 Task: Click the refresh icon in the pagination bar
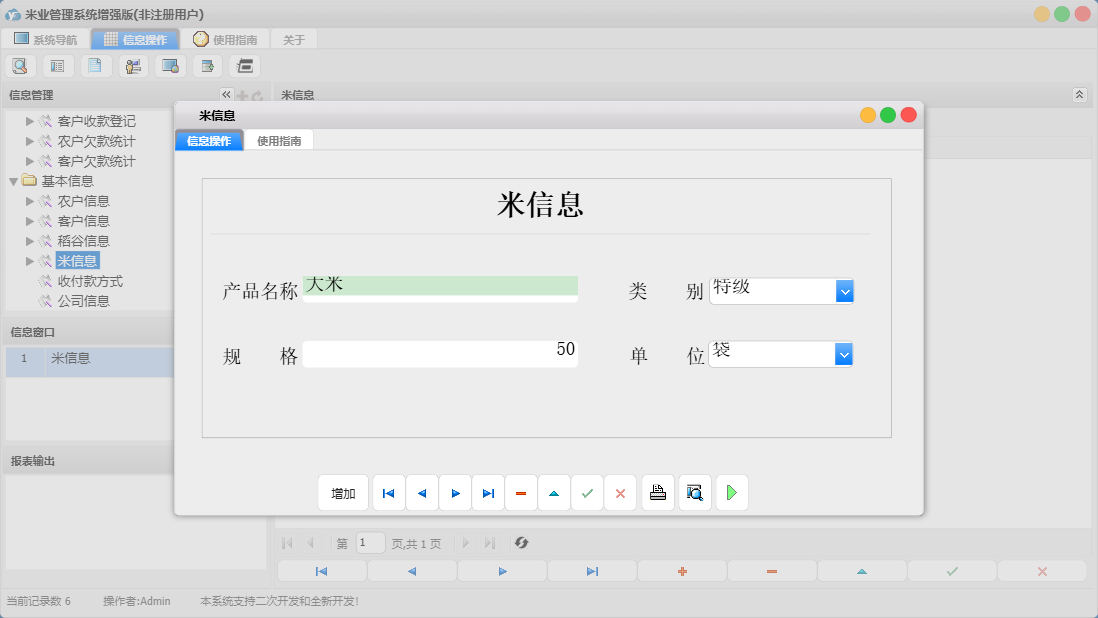click(x=520, y=543)
